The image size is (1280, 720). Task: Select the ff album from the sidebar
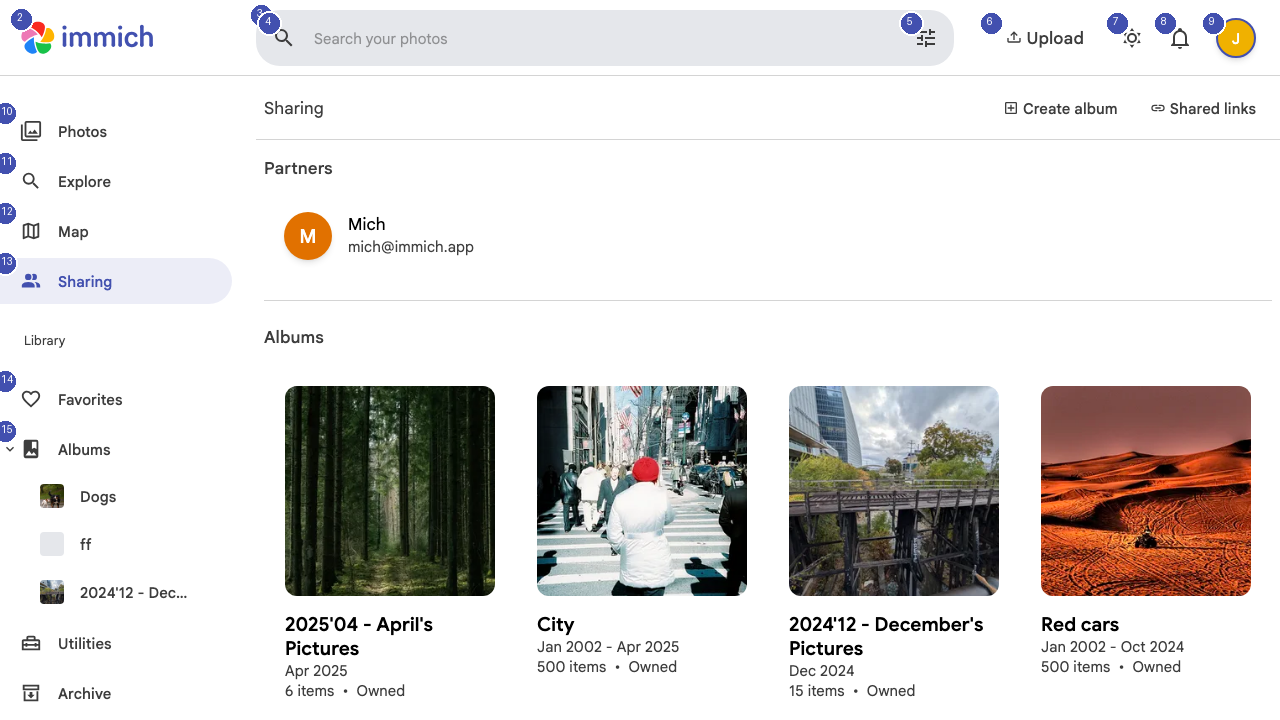[85, 544]
